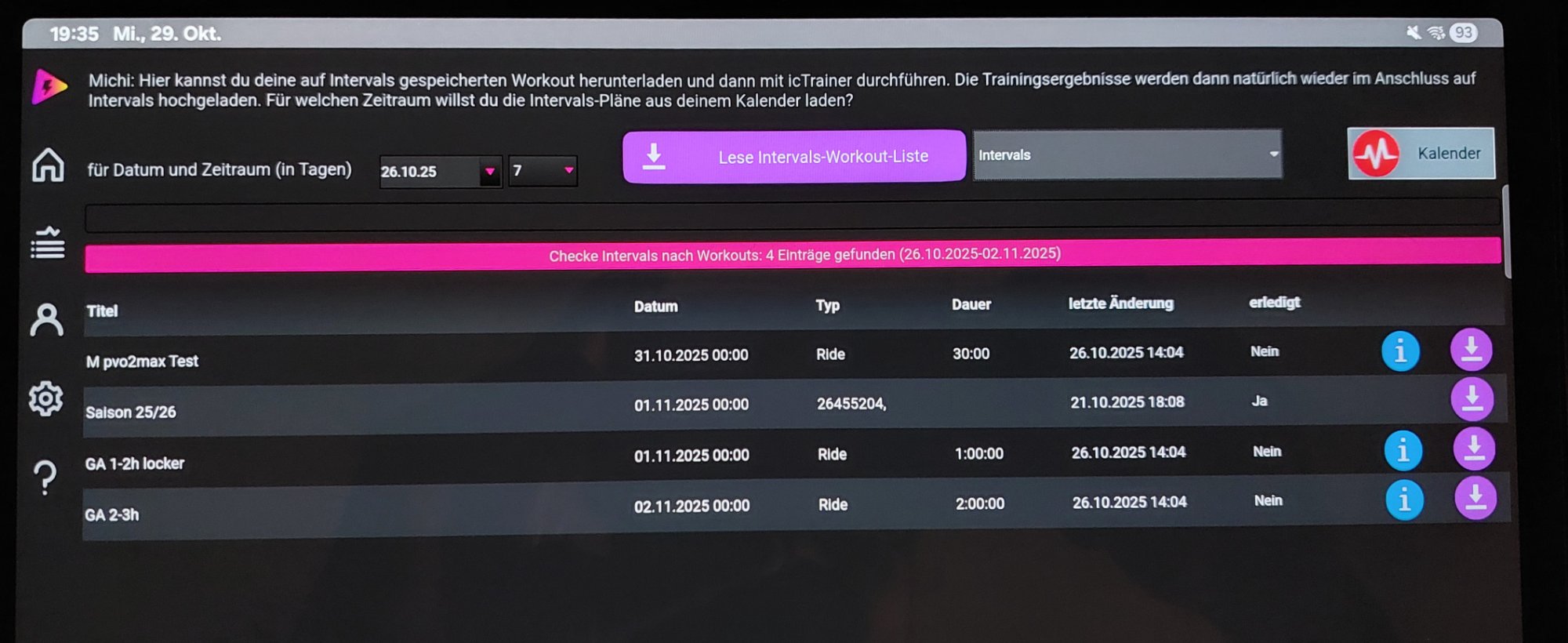Show info for GA 2-3h workout
The height and width of the screenshot is (643, 1568).
coord(1404,500)
